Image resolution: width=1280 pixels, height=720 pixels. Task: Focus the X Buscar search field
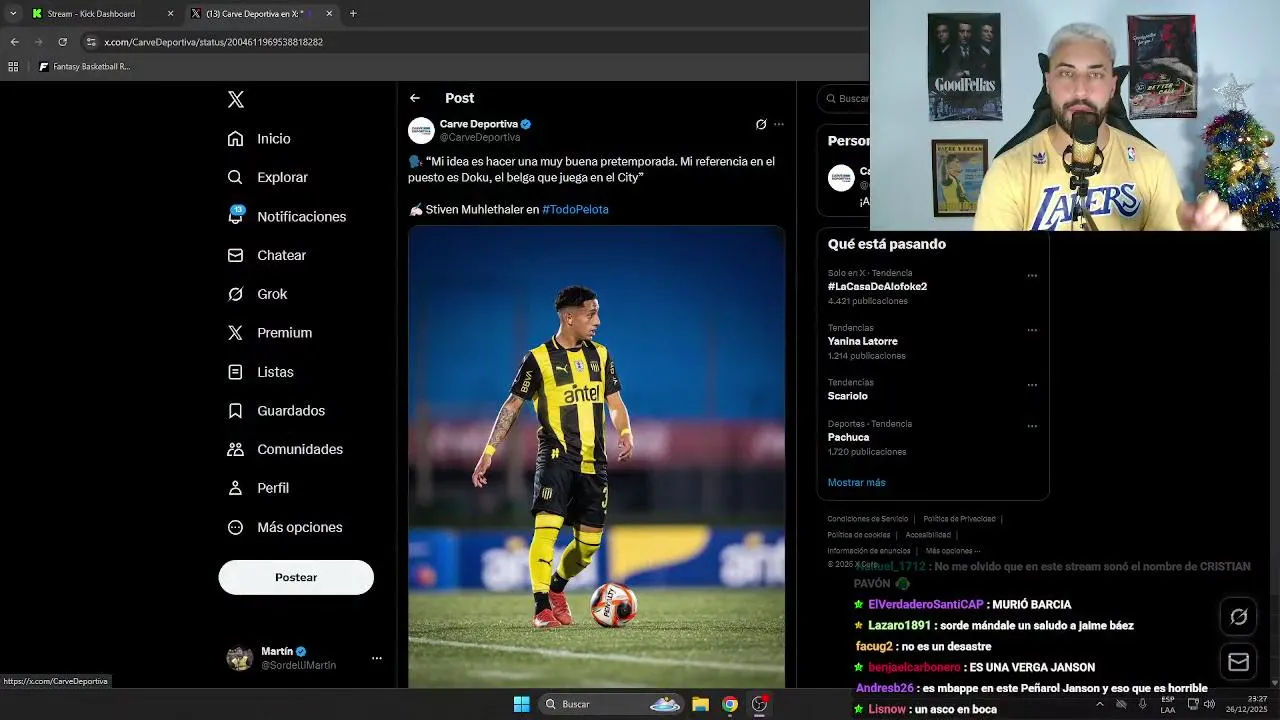(846, 98)
